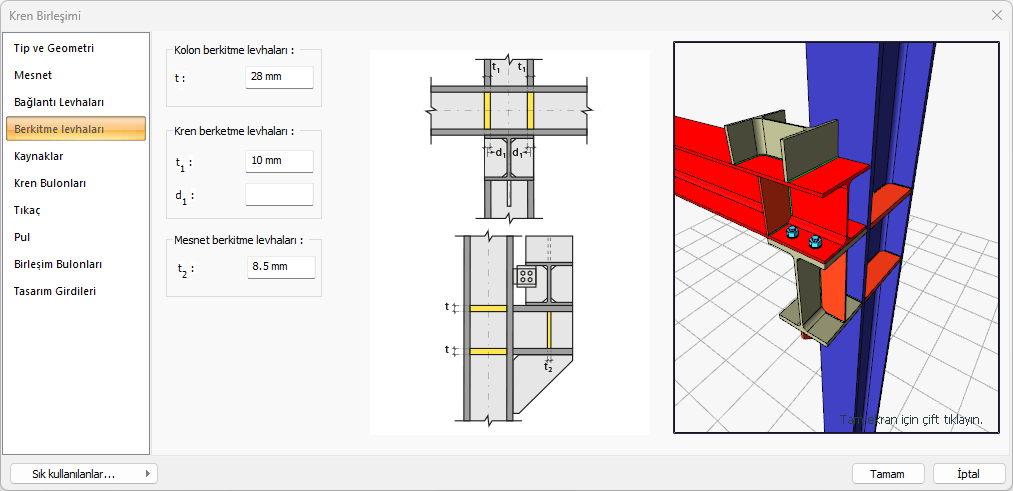Open the Tip ve Geometri section
1013x491 pixels.
pyautogui.click(x=54, y=48)
